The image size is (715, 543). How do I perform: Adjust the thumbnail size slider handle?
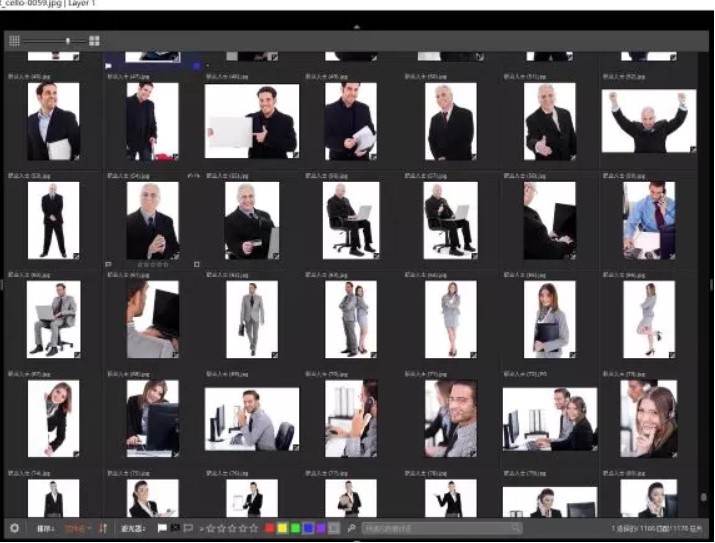coord(68,41)
